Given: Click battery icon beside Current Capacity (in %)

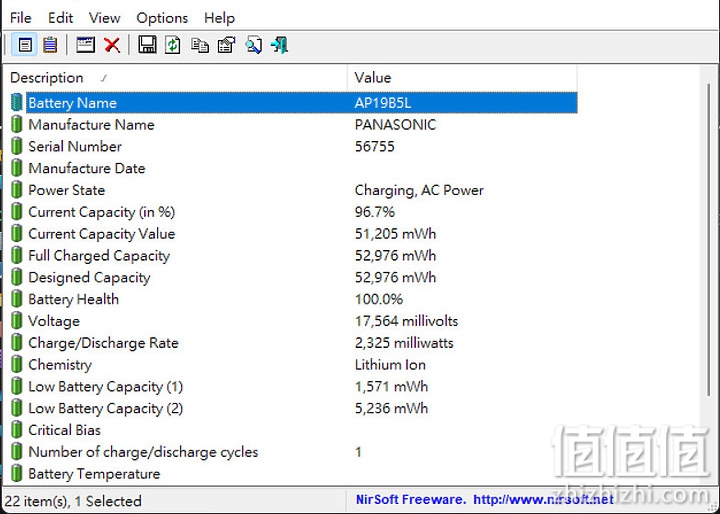Looking at the screenshot, I should click(17, 212).
